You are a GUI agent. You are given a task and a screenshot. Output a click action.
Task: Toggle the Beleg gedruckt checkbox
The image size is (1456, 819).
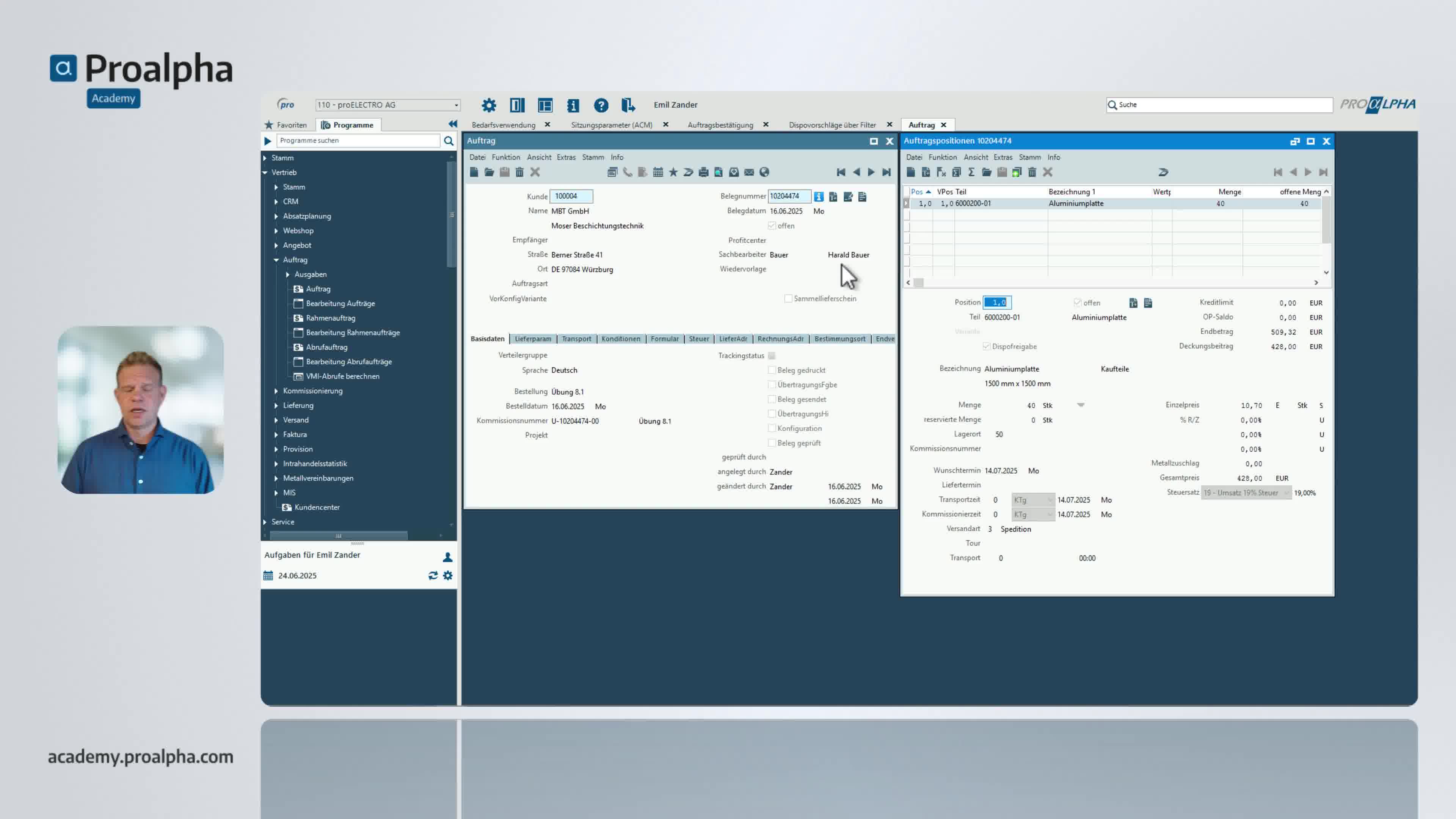(x=772, y=370)
